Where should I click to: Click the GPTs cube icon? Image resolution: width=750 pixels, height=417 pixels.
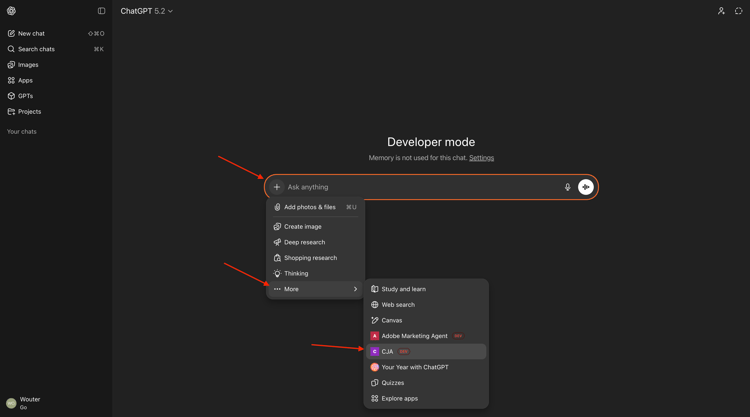[11, 96]
